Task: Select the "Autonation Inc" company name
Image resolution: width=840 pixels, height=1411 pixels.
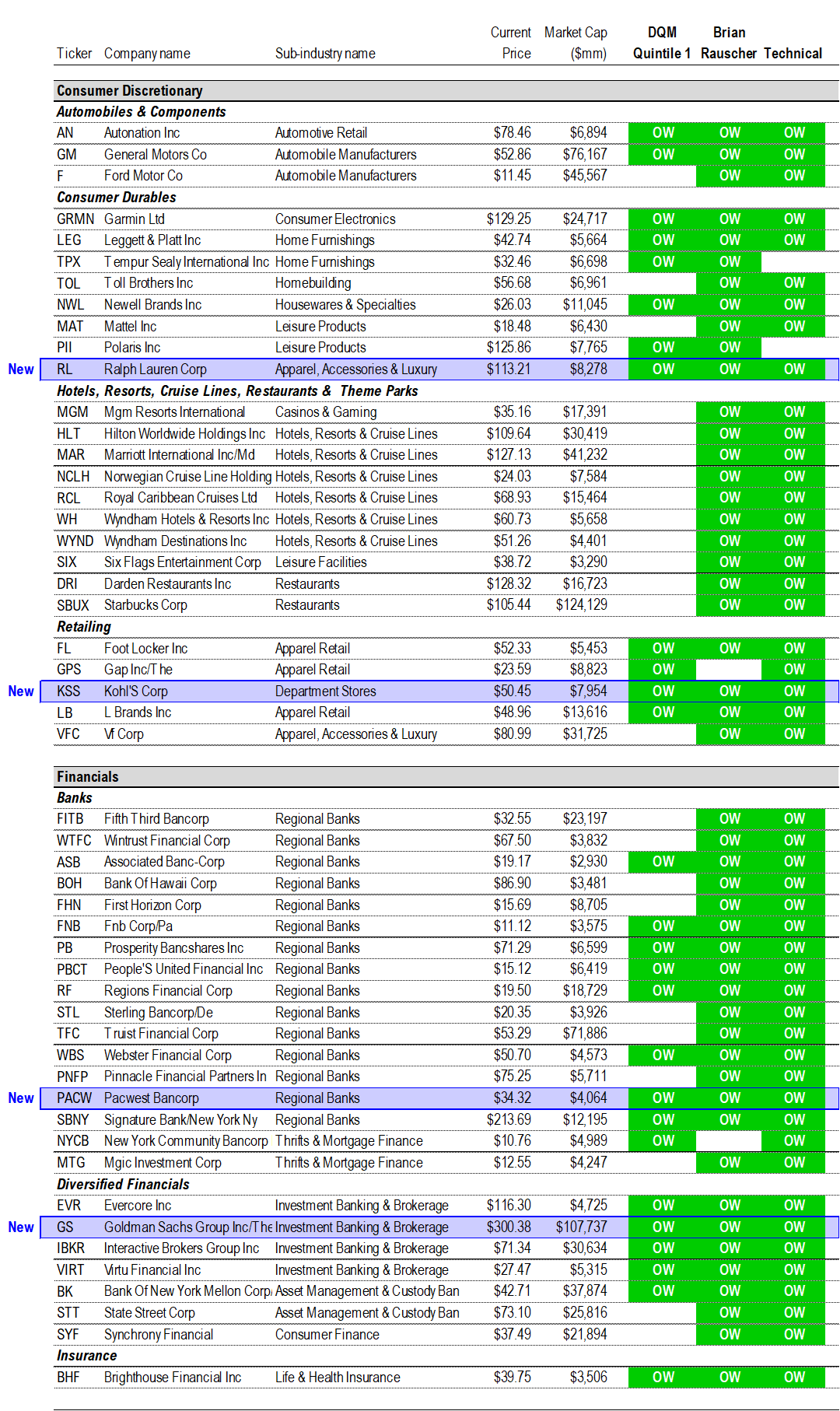Action: [142, 133]
